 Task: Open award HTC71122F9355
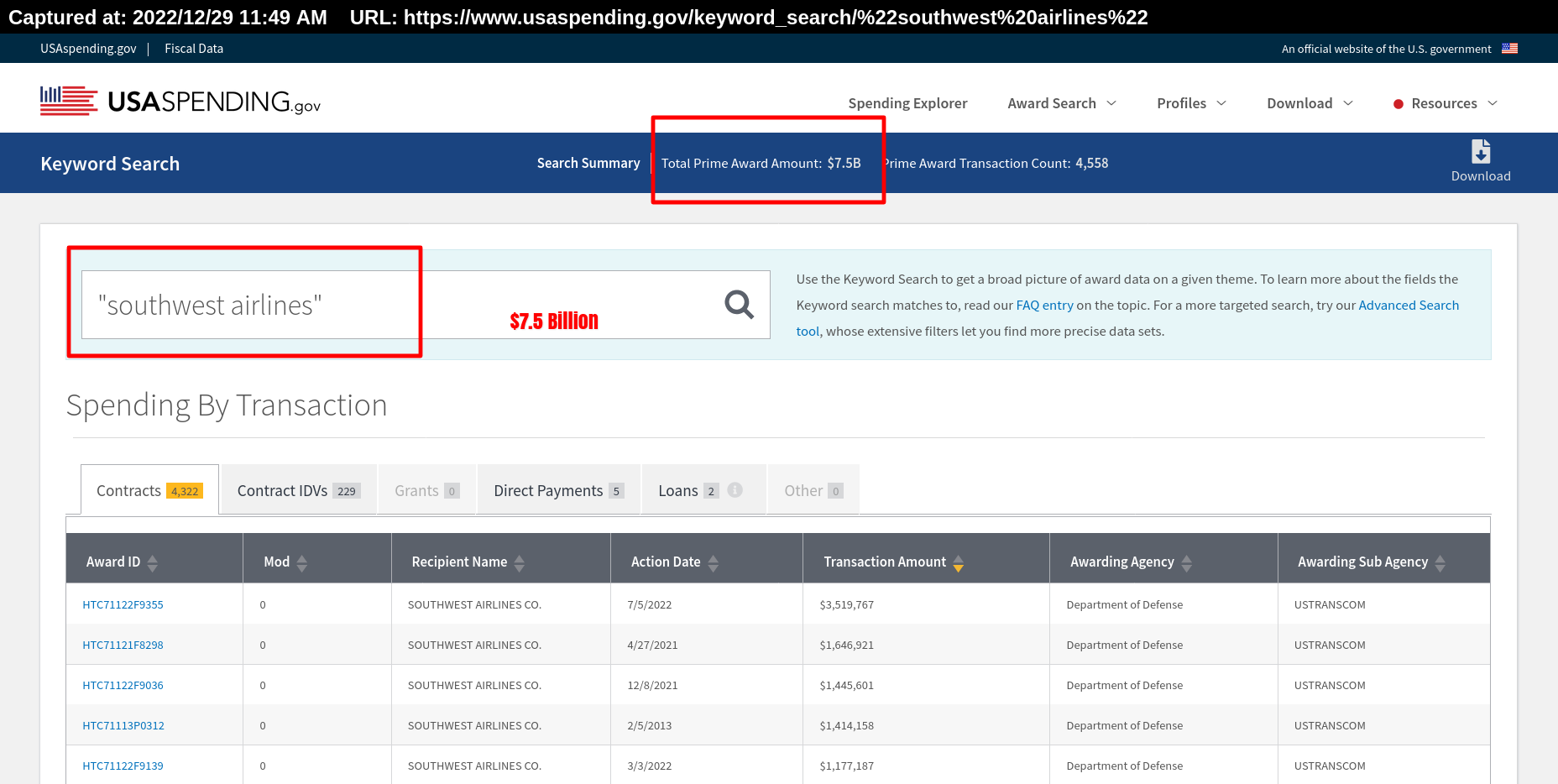click(123, 604)
